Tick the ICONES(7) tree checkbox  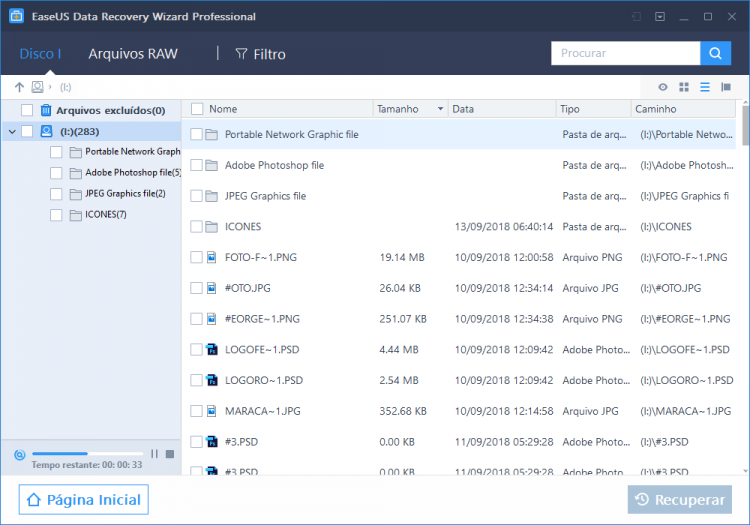[x=56, y=215]
